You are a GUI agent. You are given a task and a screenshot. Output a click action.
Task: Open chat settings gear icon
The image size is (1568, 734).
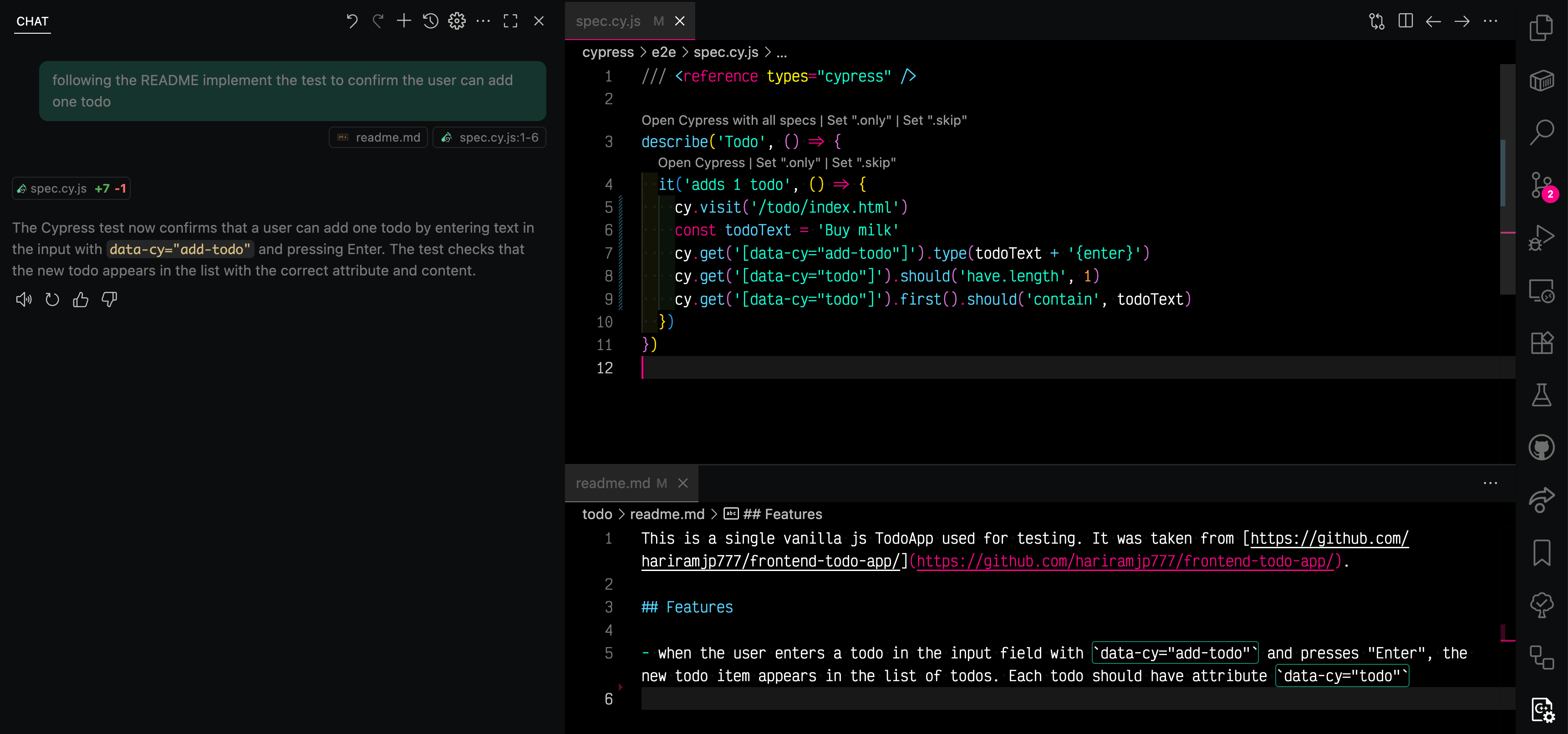coord(457,21)
